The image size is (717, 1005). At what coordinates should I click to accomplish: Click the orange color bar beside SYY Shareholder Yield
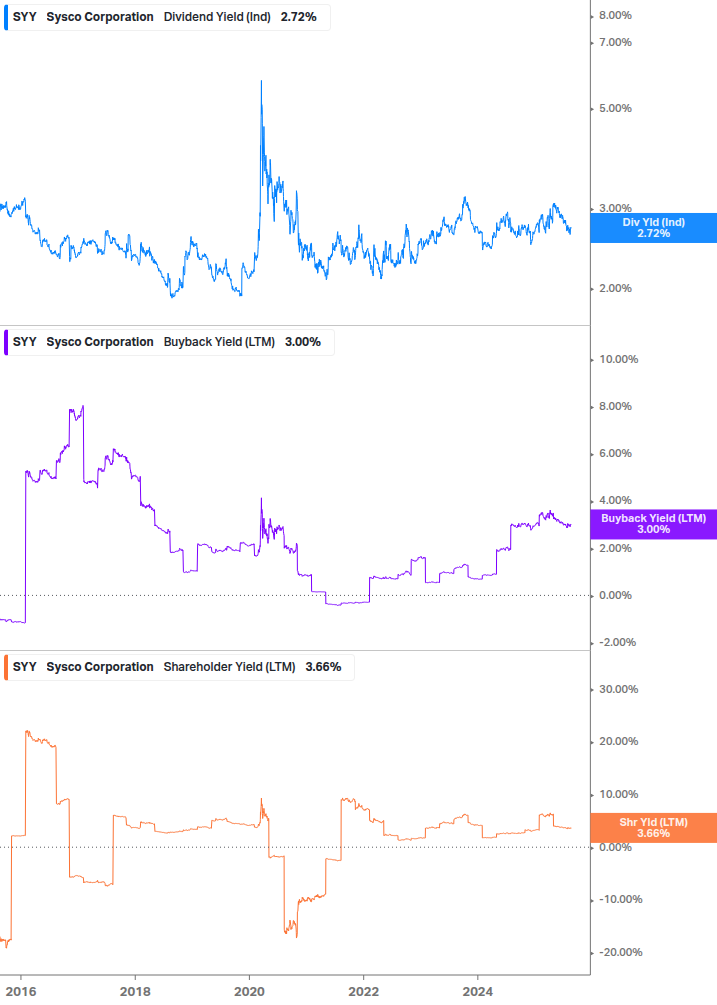click(x=6, y=667)
